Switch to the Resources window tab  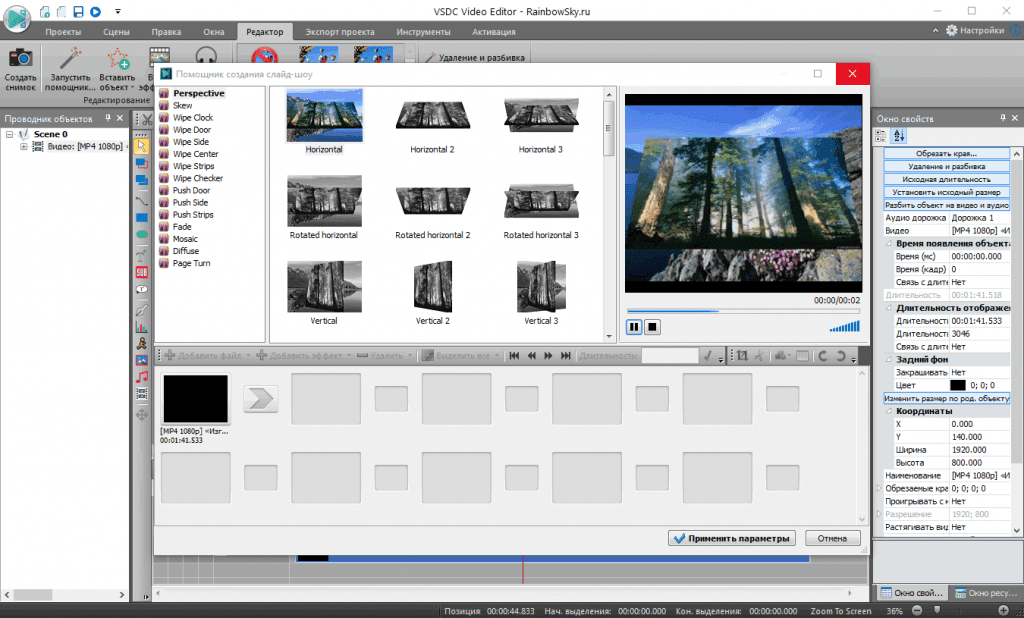[986, 593]
